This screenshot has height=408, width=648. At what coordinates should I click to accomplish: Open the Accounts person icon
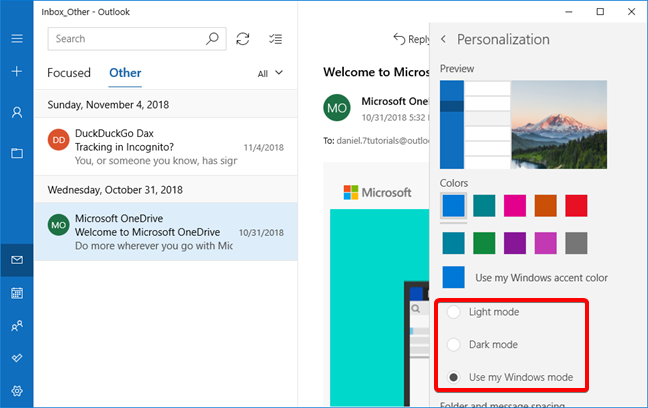17,112
